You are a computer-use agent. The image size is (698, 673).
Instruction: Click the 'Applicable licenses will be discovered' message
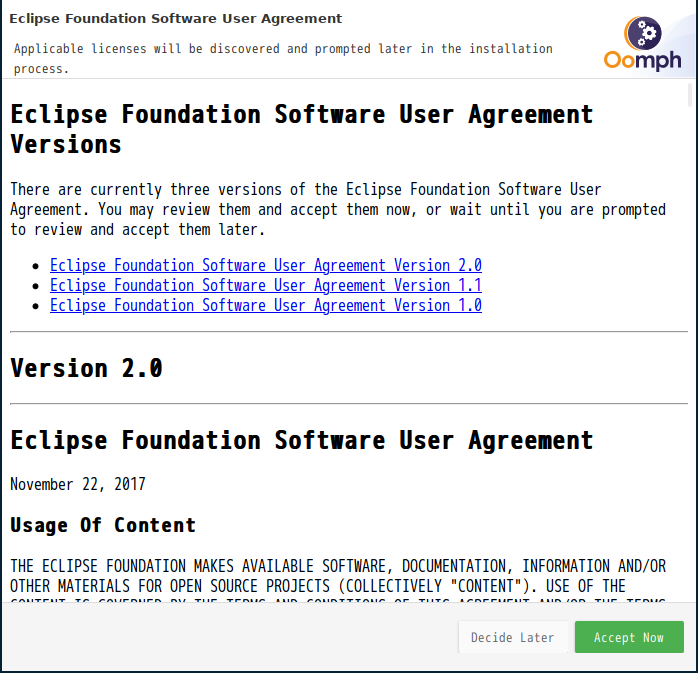(283, 59)
